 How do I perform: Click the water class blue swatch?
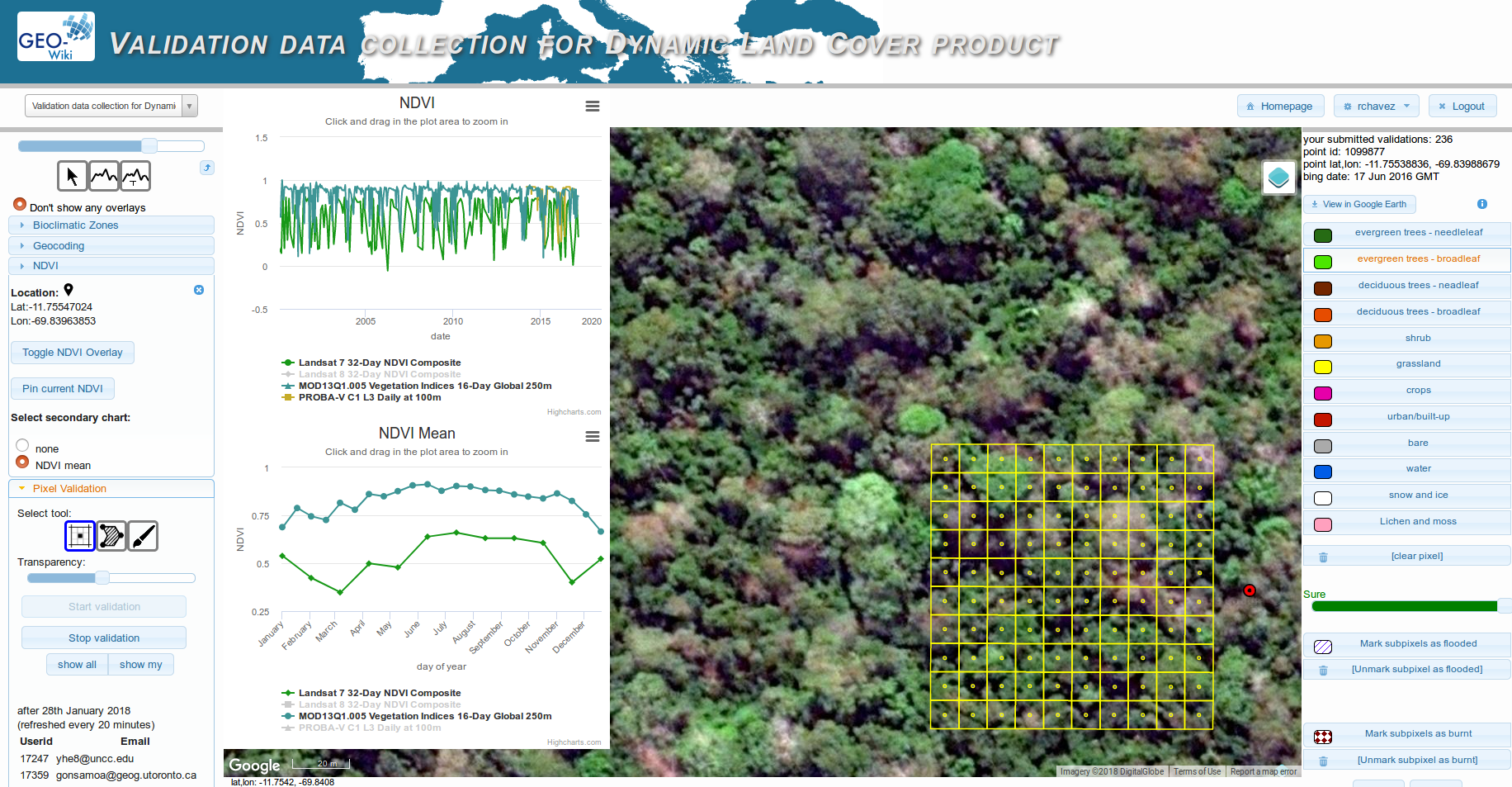tap(1323, 472)
